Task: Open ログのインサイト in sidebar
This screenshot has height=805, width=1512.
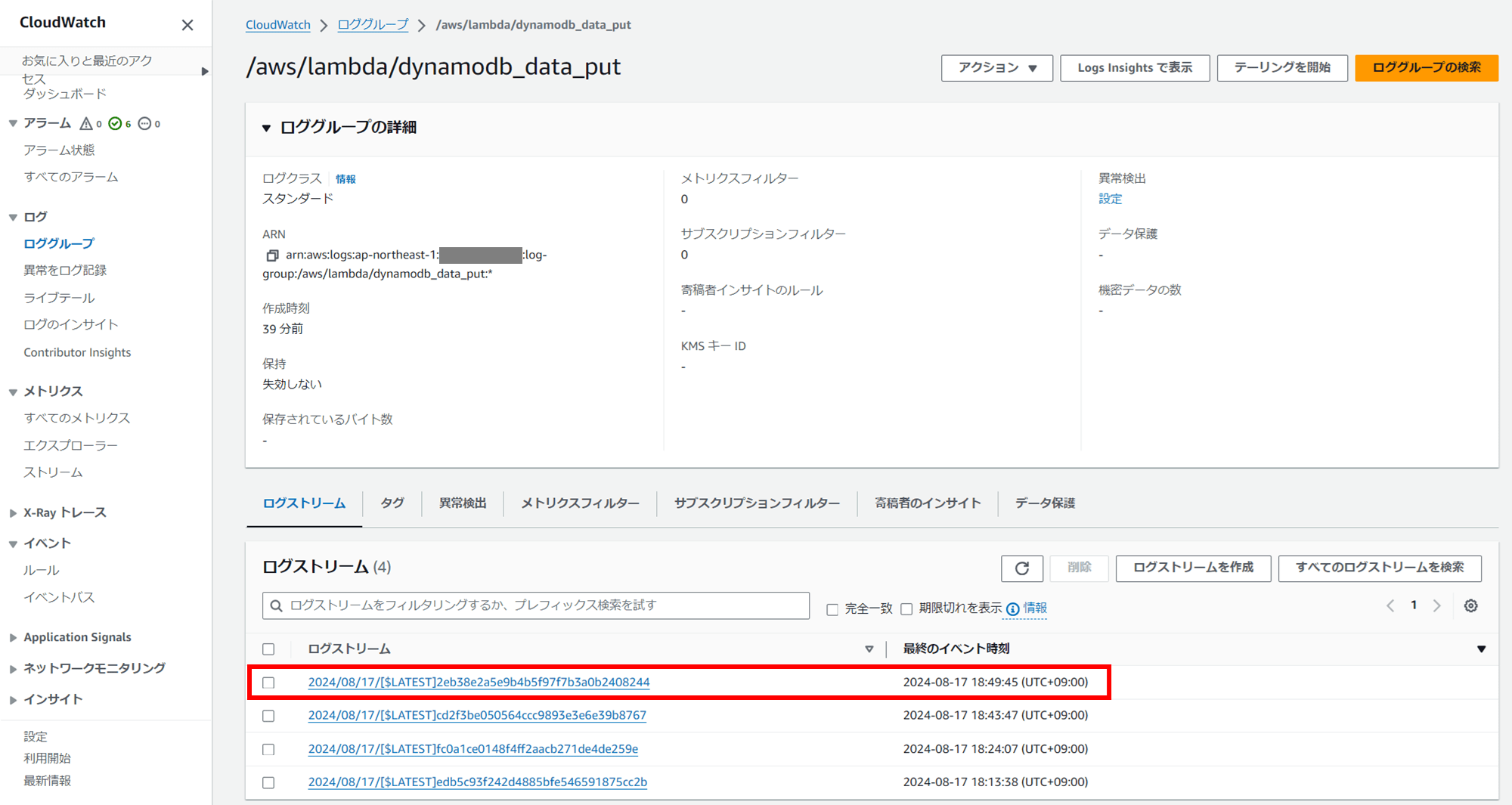Action: (x=71, y=325)
